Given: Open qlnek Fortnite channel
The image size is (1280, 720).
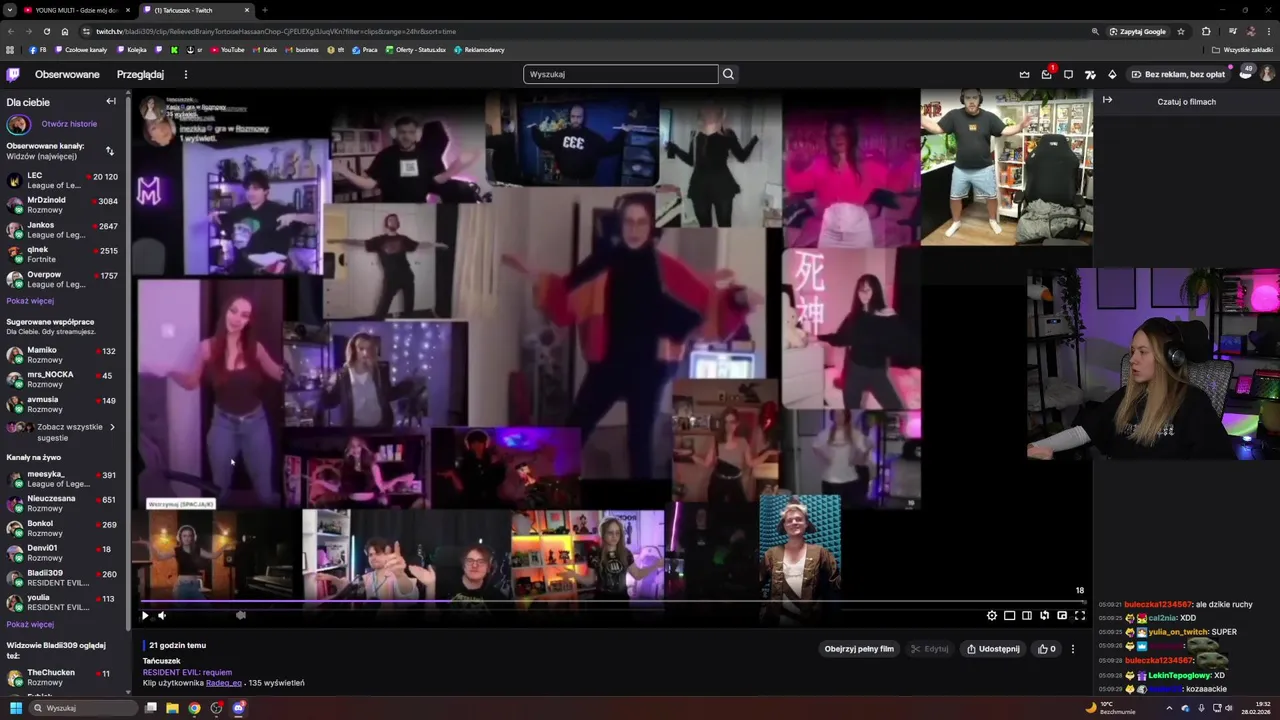Looking at the screenshot, I should [62, 255].
